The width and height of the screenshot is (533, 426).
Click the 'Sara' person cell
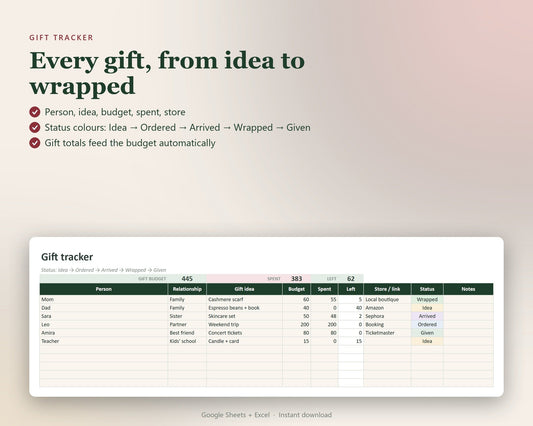pyautogui.click(x=104, y=316)
